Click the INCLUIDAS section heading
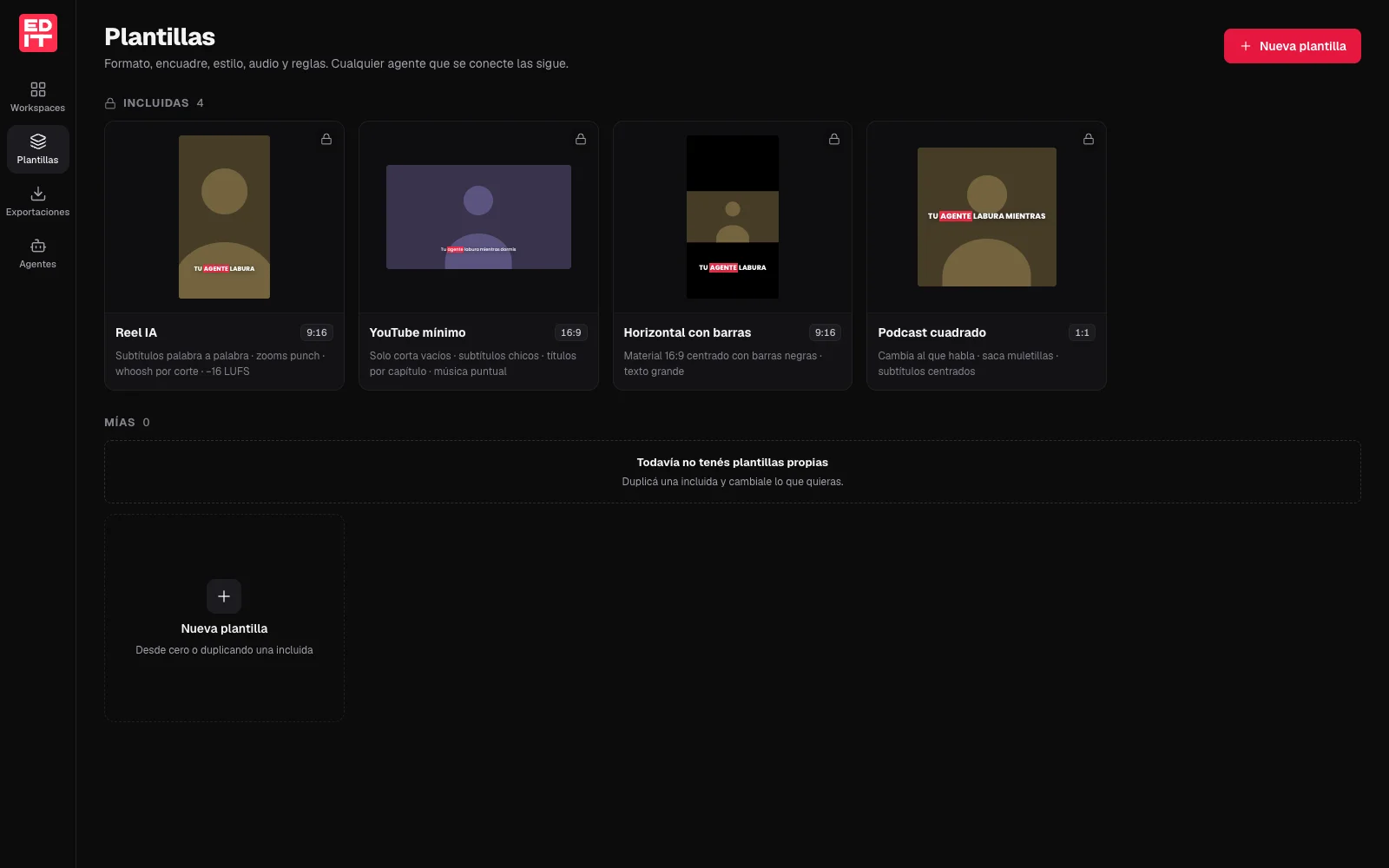The image size is (1389, 868). pos(156,103)
